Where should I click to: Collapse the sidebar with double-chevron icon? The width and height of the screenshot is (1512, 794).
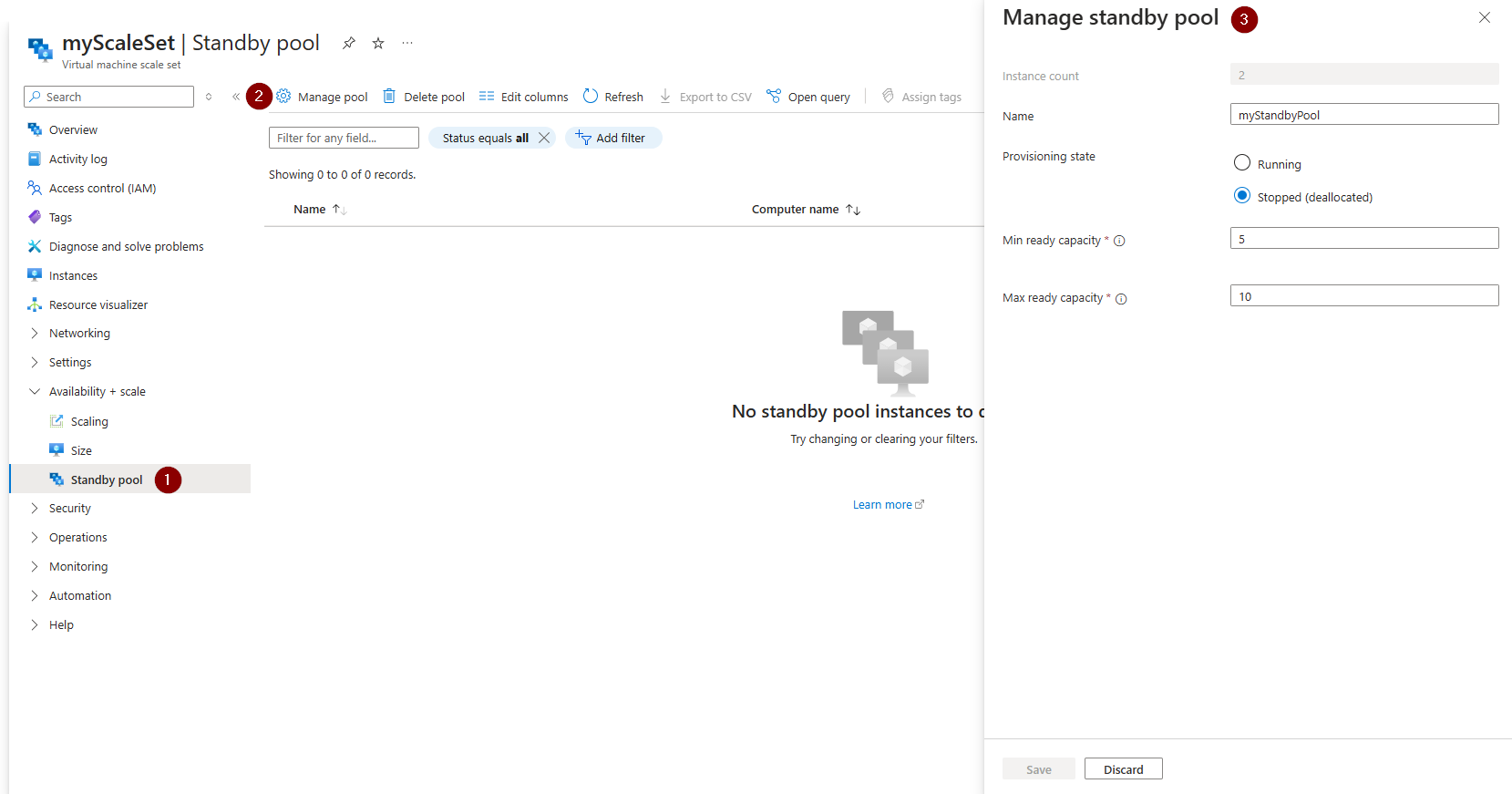236,97
